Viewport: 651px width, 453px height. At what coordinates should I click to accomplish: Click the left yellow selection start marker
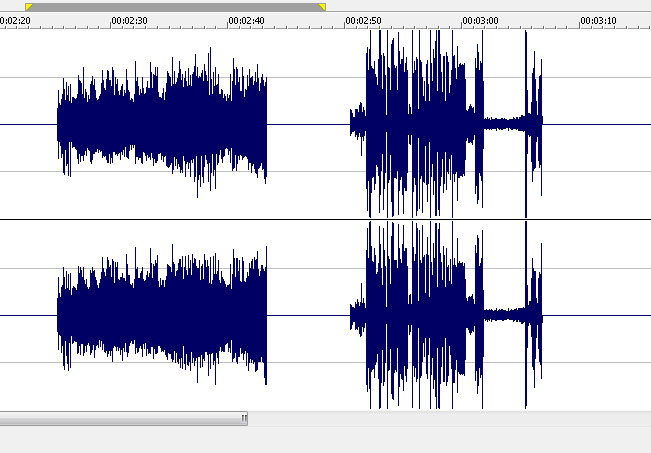pyautogui.click(x=29, y=7)
